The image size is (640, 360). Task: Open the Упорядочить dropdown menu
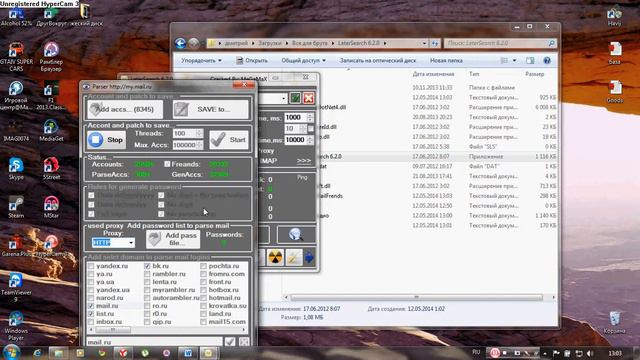pos(201,60)
